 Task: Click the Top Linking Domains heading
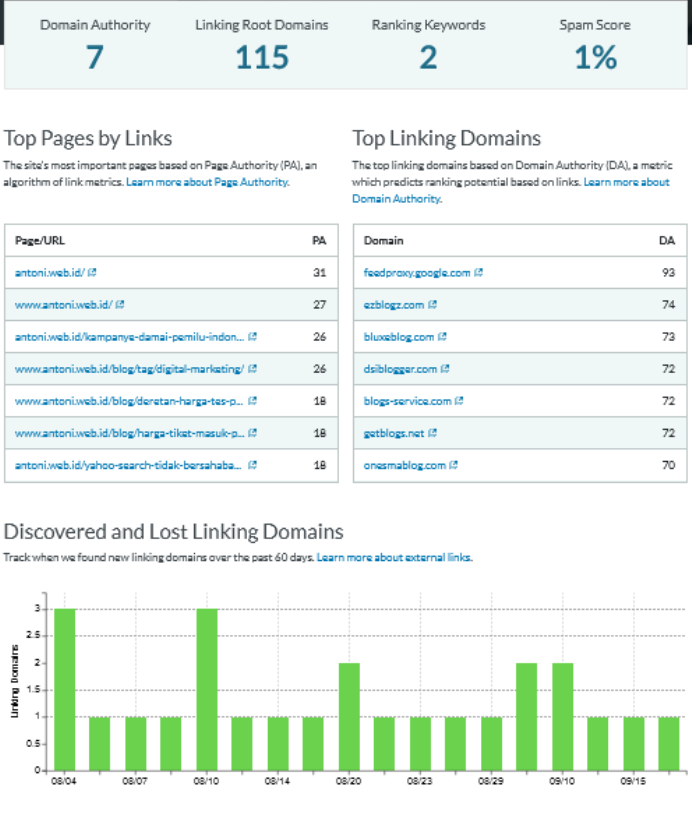446,139
